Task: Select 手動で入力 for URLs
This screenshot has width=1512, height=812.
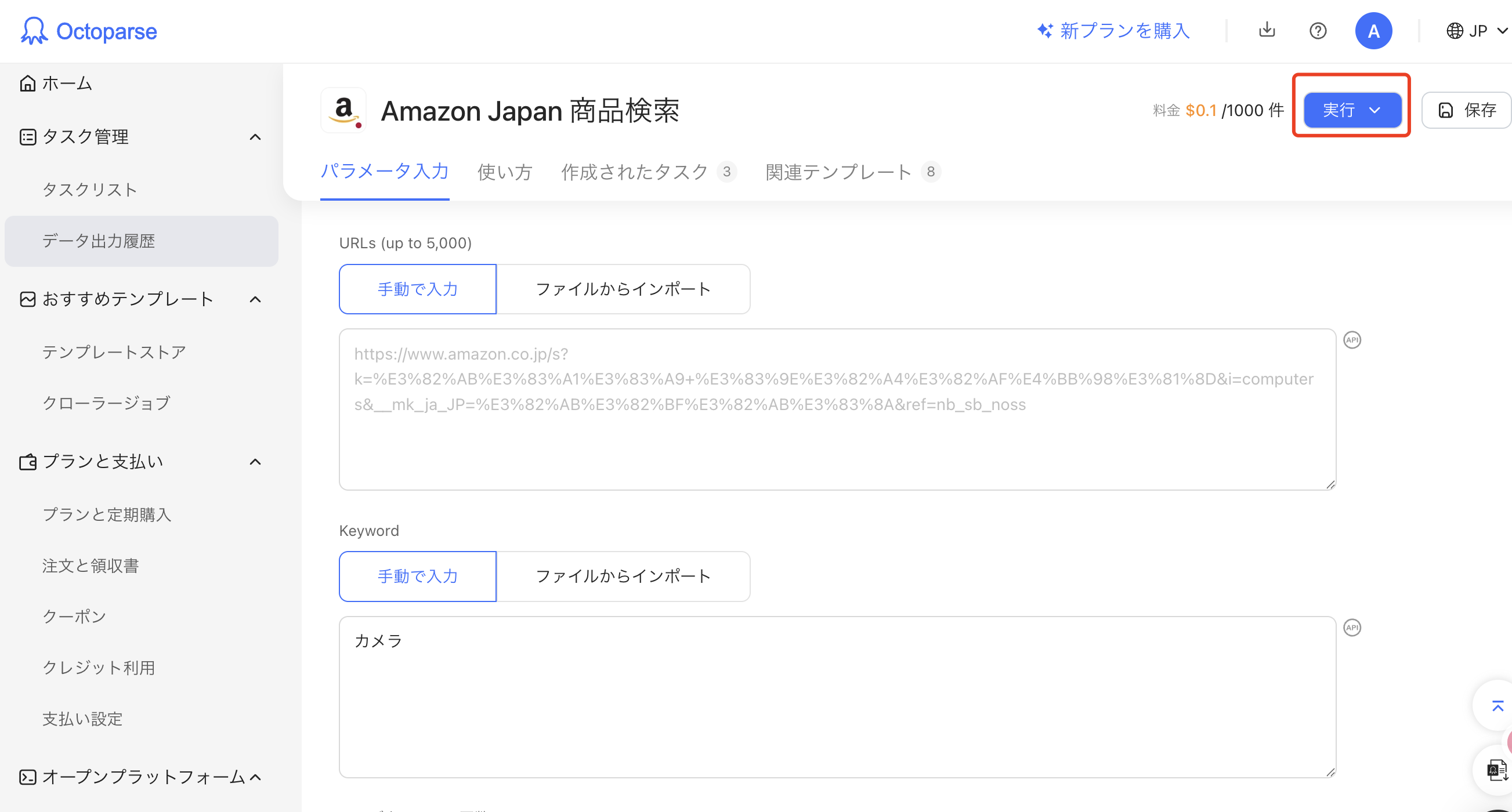Action: (417, 289)
